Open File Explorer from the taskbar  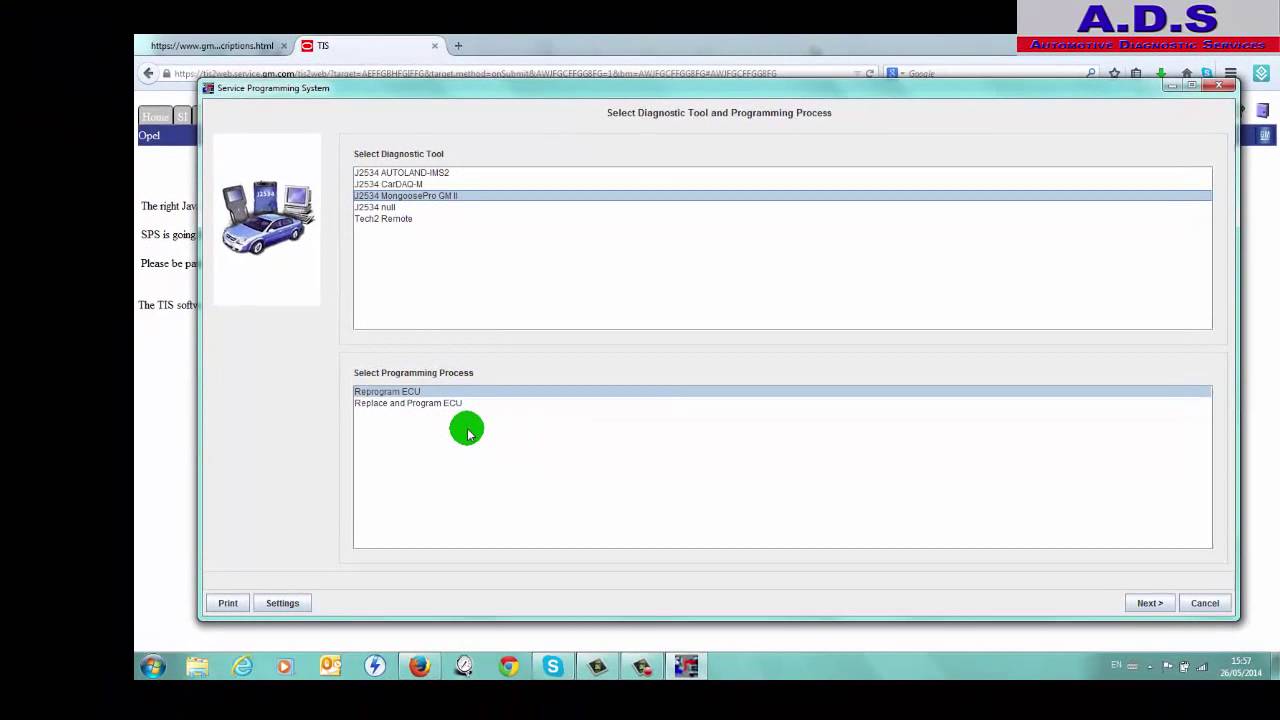tap(197, 666)
